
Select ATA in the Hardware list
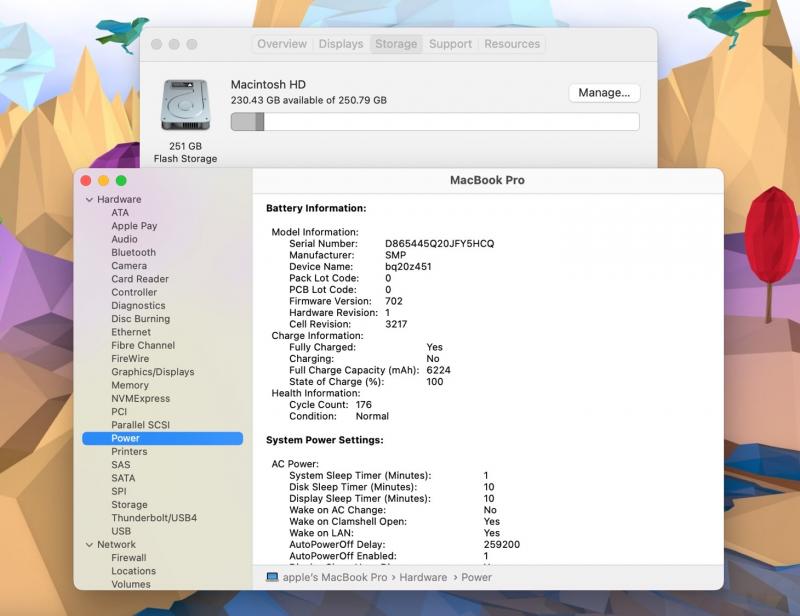(120, 212)
